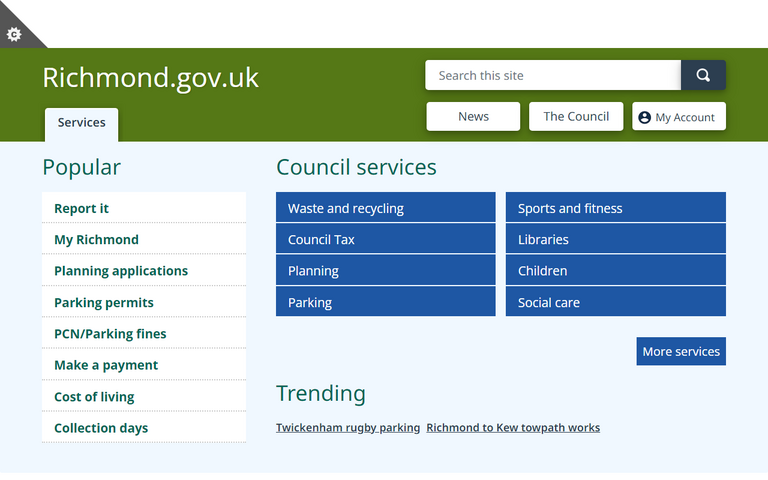Open the settings gear in corner

pyautogui.click(x=14, y=34)
